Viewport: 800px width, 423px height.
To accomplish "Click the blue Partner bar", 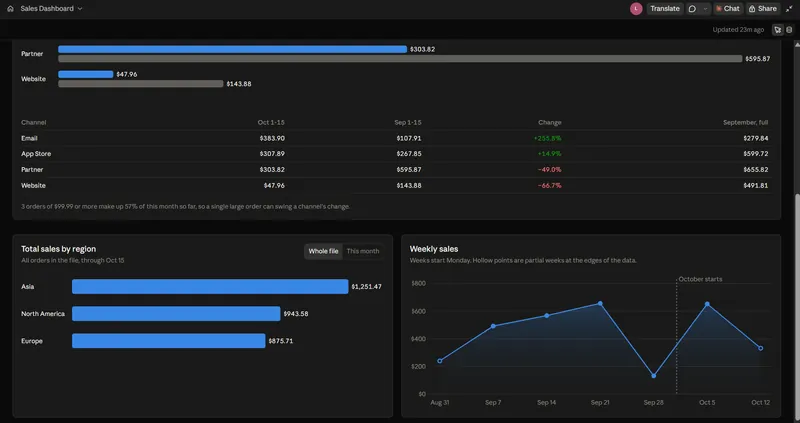I will [x=233, y=49].
